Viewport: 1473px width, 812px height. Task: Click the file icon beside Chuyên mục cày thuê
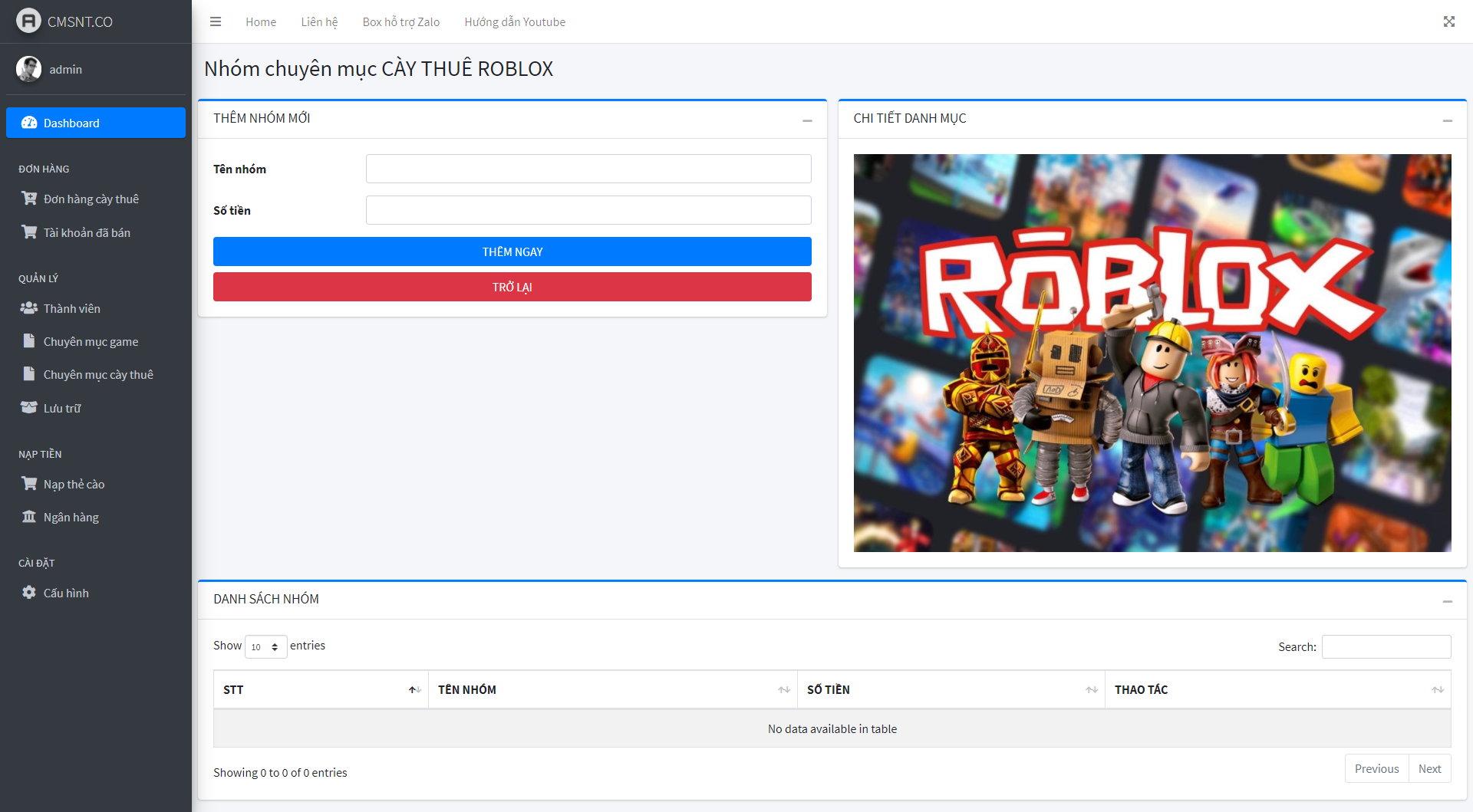tap(29, 373)
